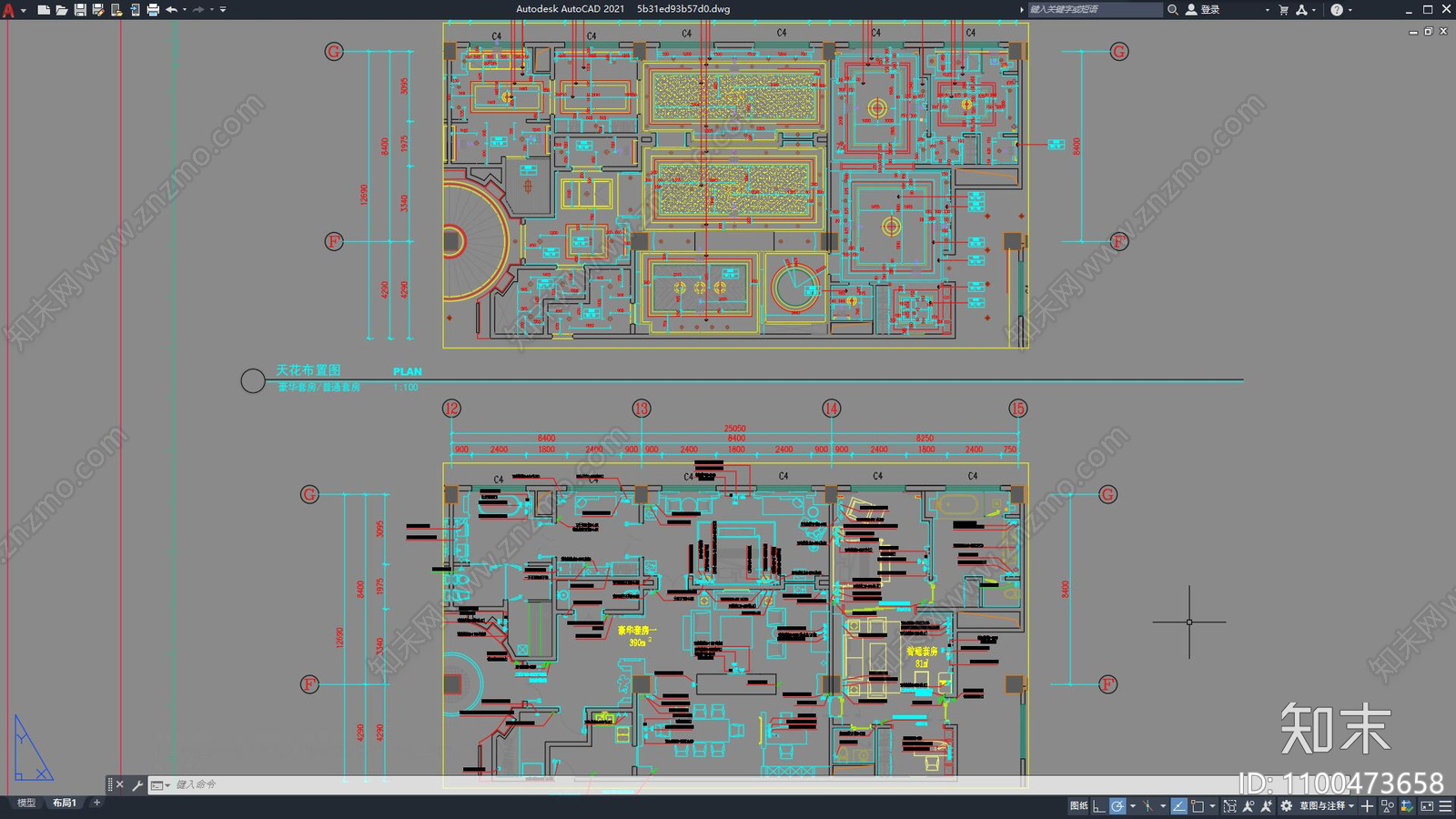The width and height of the screenshot is (1456, 819).
Task: Expand Polar tracking angle dropdown arrow
Action: point(1133,806)
